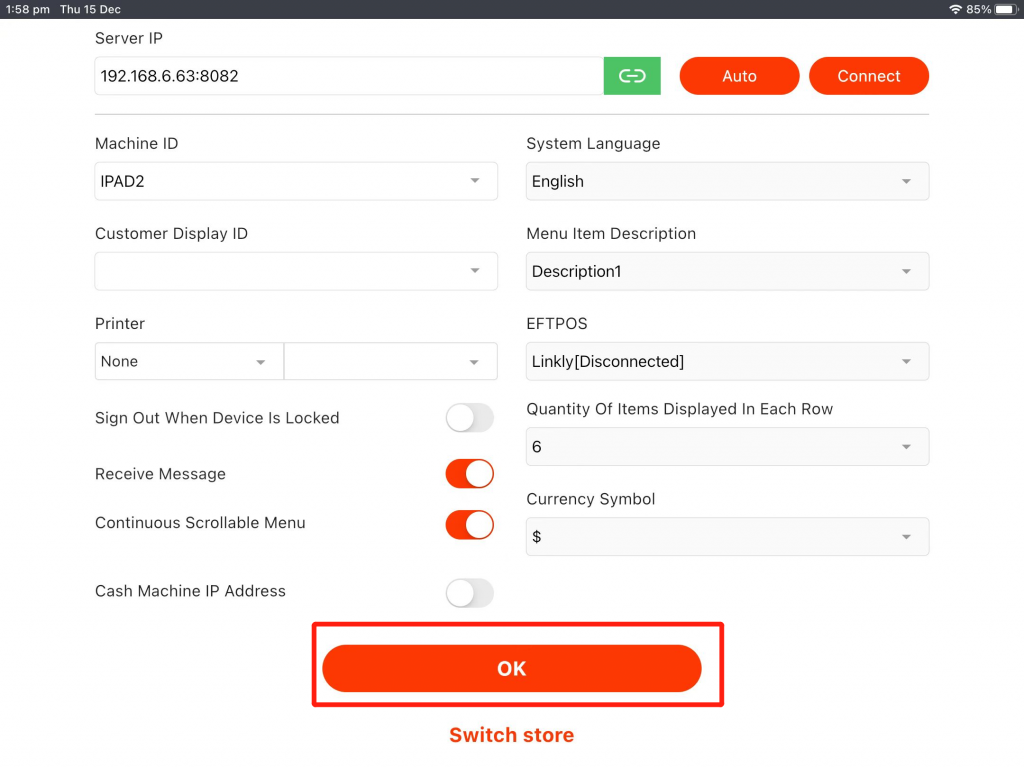This screenshot has height=768, width=1024.
Task: Toggle Sign Out When Device Is Locked
Action: pos(469,418)
